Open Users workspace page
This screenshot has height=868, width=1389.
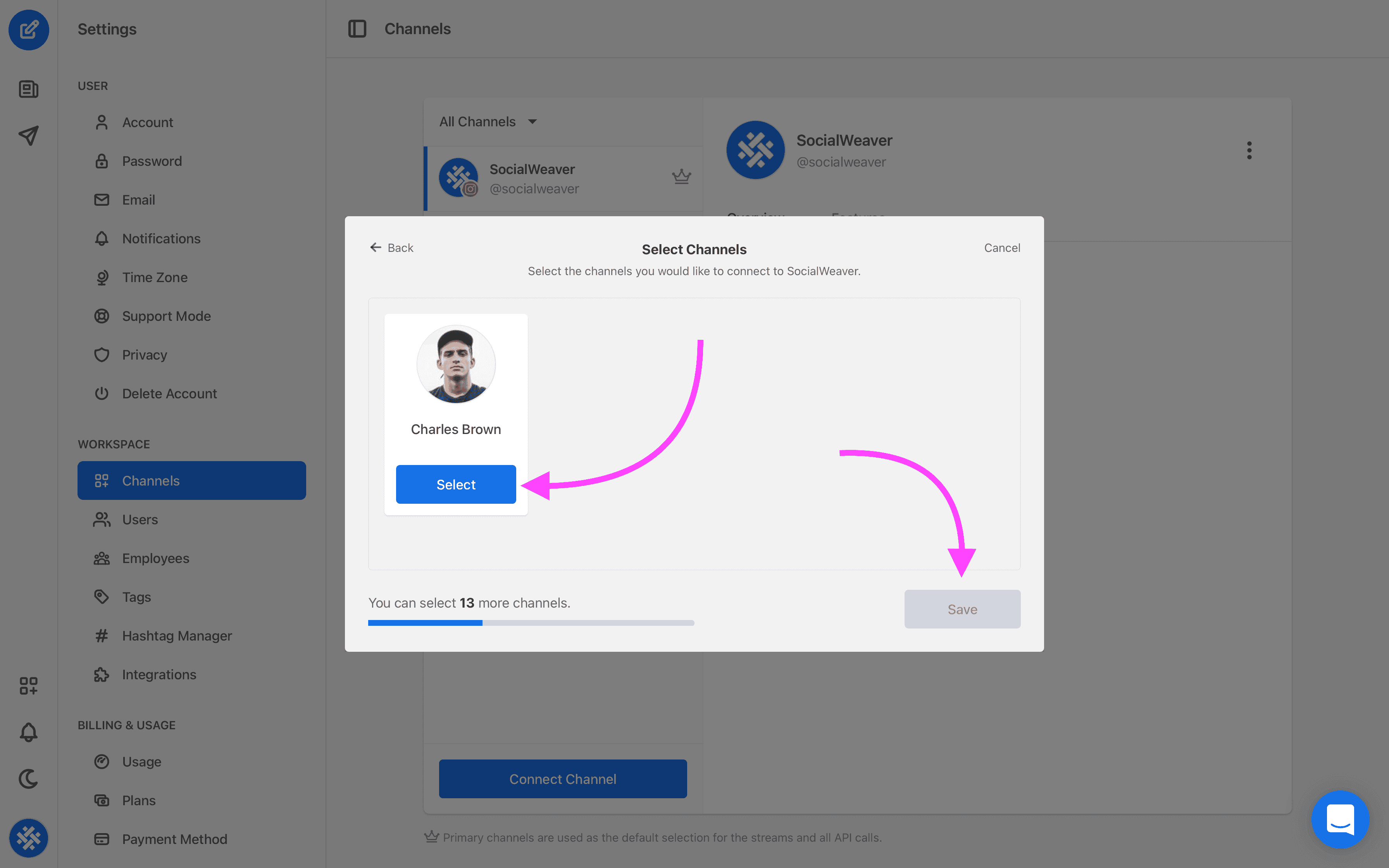point(192,519)
